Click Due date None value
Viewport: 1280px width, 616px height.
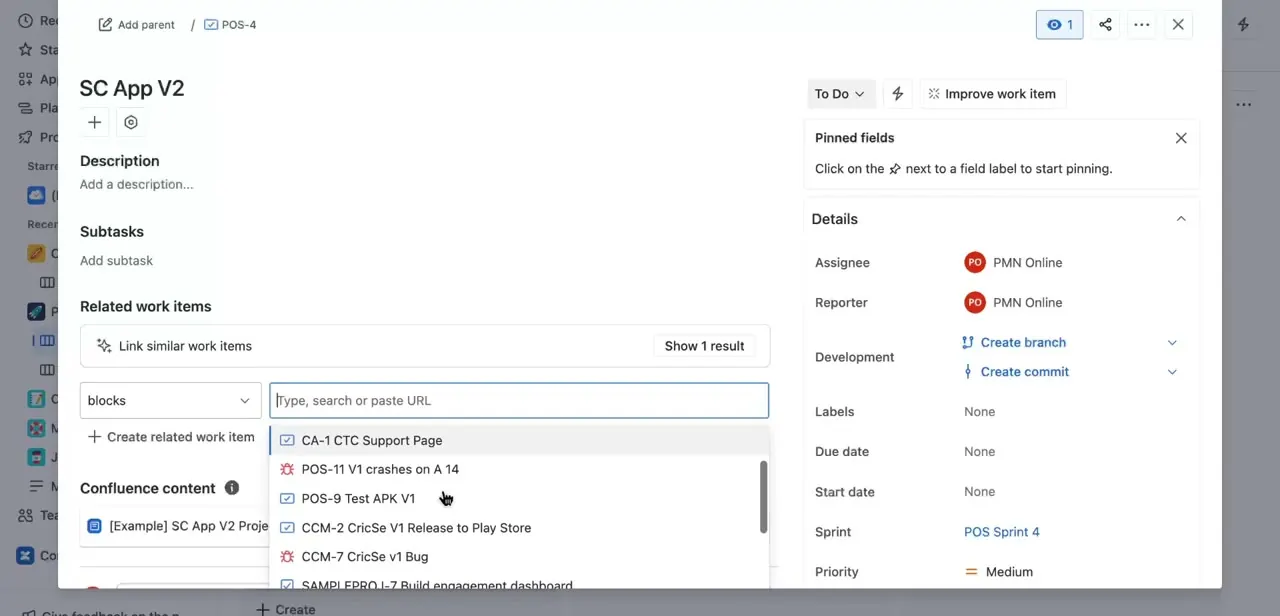(x=979, y=451)
